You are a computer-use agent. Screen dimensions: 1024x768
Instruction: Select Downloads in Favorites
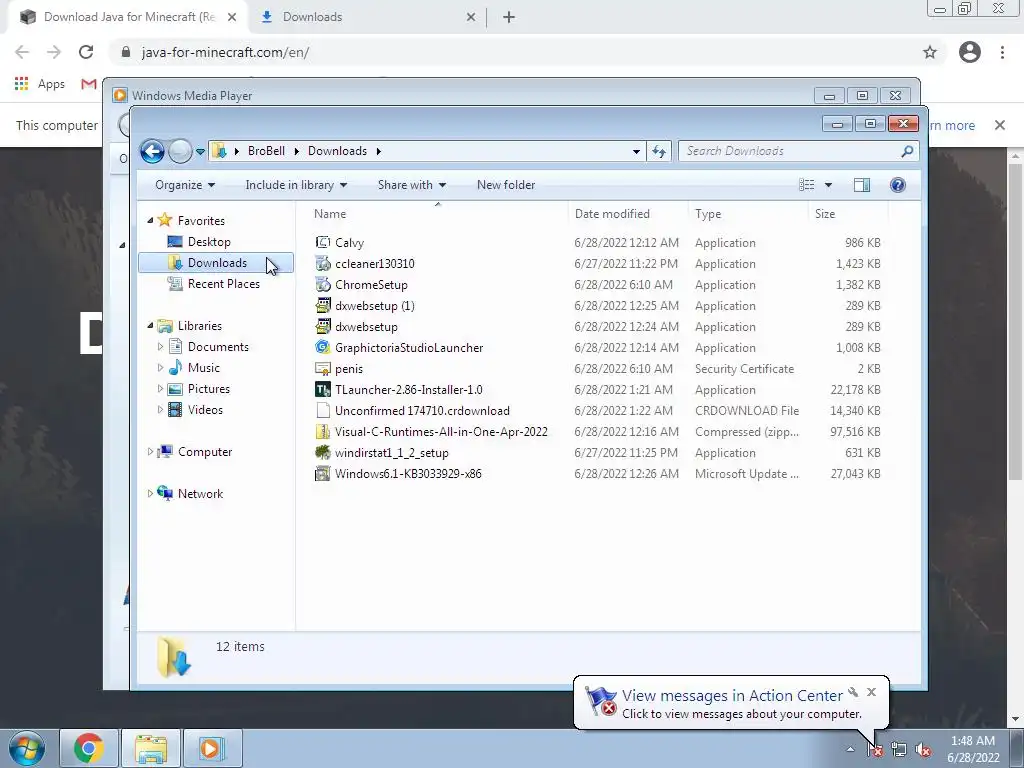click(216, 263)
